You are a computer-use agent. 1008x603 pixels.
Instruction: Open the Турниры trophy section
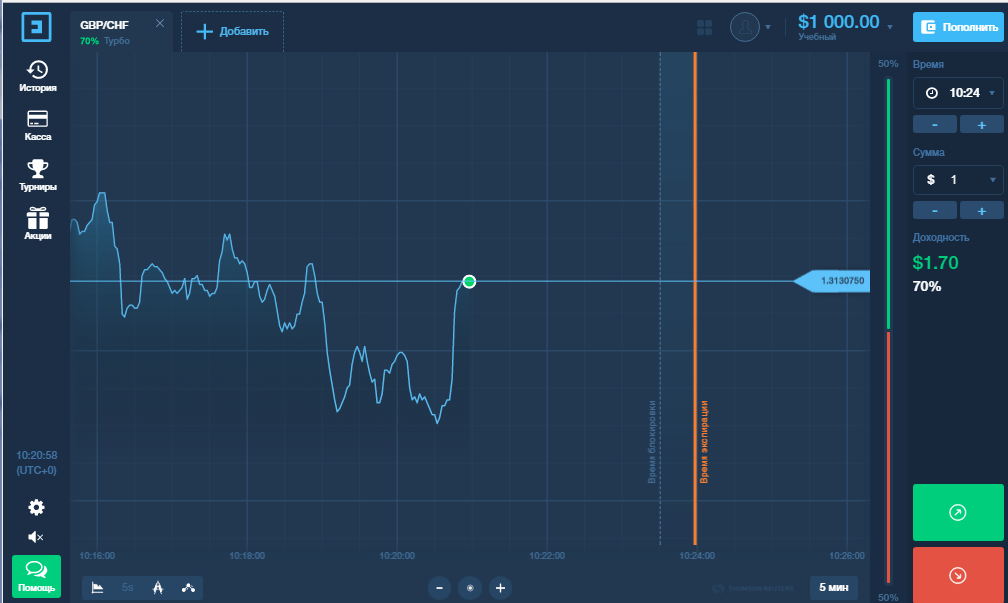(x=37, y=175)
